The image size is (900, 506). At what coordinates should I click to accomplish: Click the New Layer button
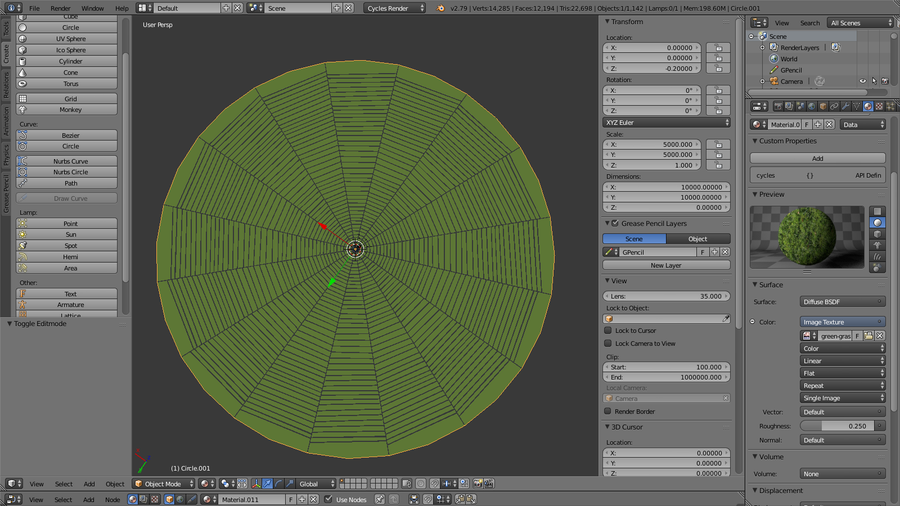click(666, 266)
